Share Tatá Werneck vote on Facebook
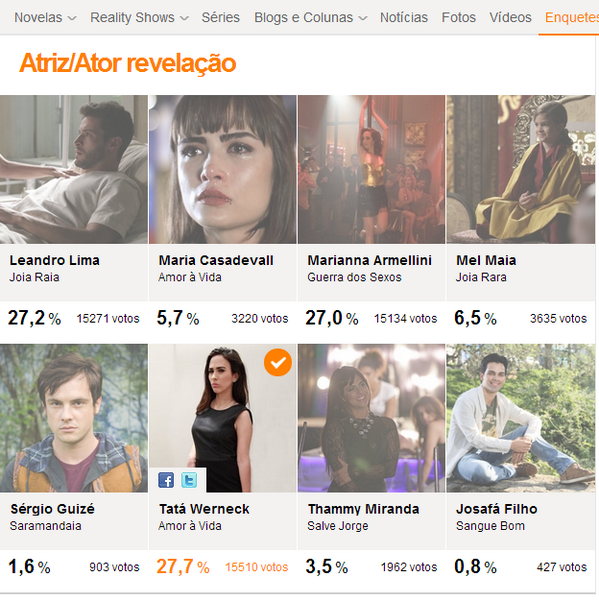 pos(166,480)
